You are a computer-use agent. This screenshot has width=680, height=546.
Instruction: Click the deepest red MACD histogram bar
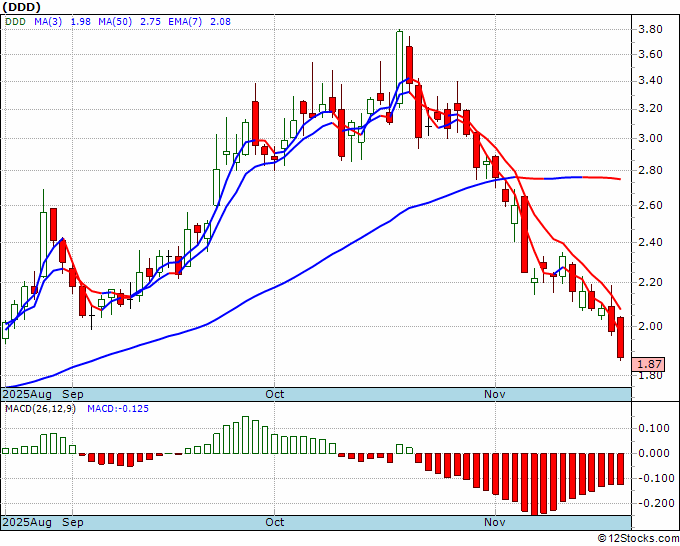[x=533, y=484]
